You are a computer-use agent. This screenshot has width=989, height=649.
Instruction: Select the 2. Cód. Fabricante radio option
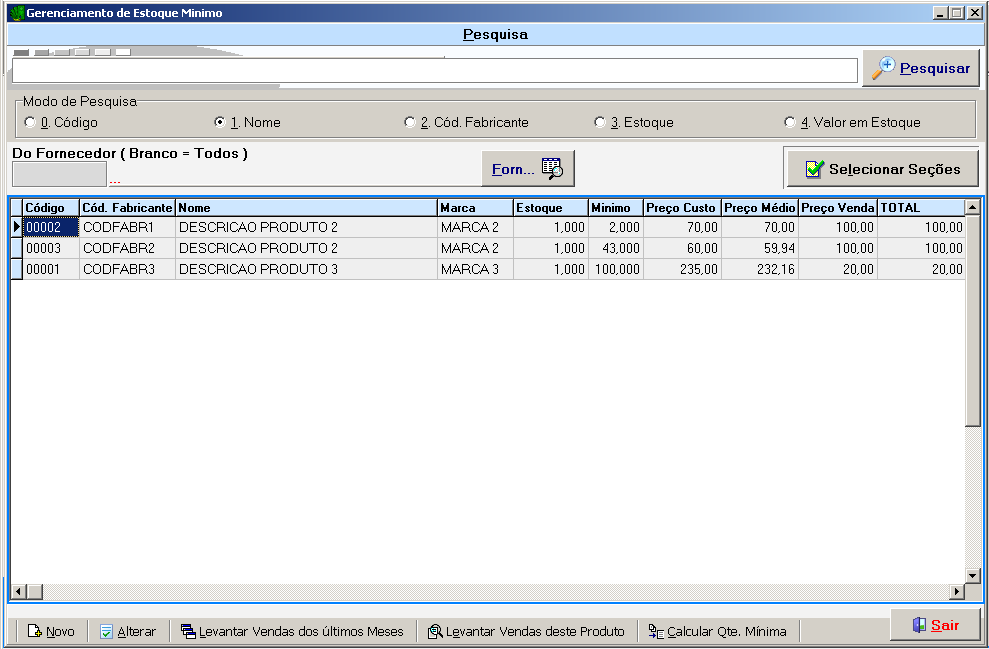[x=410, y=122]
